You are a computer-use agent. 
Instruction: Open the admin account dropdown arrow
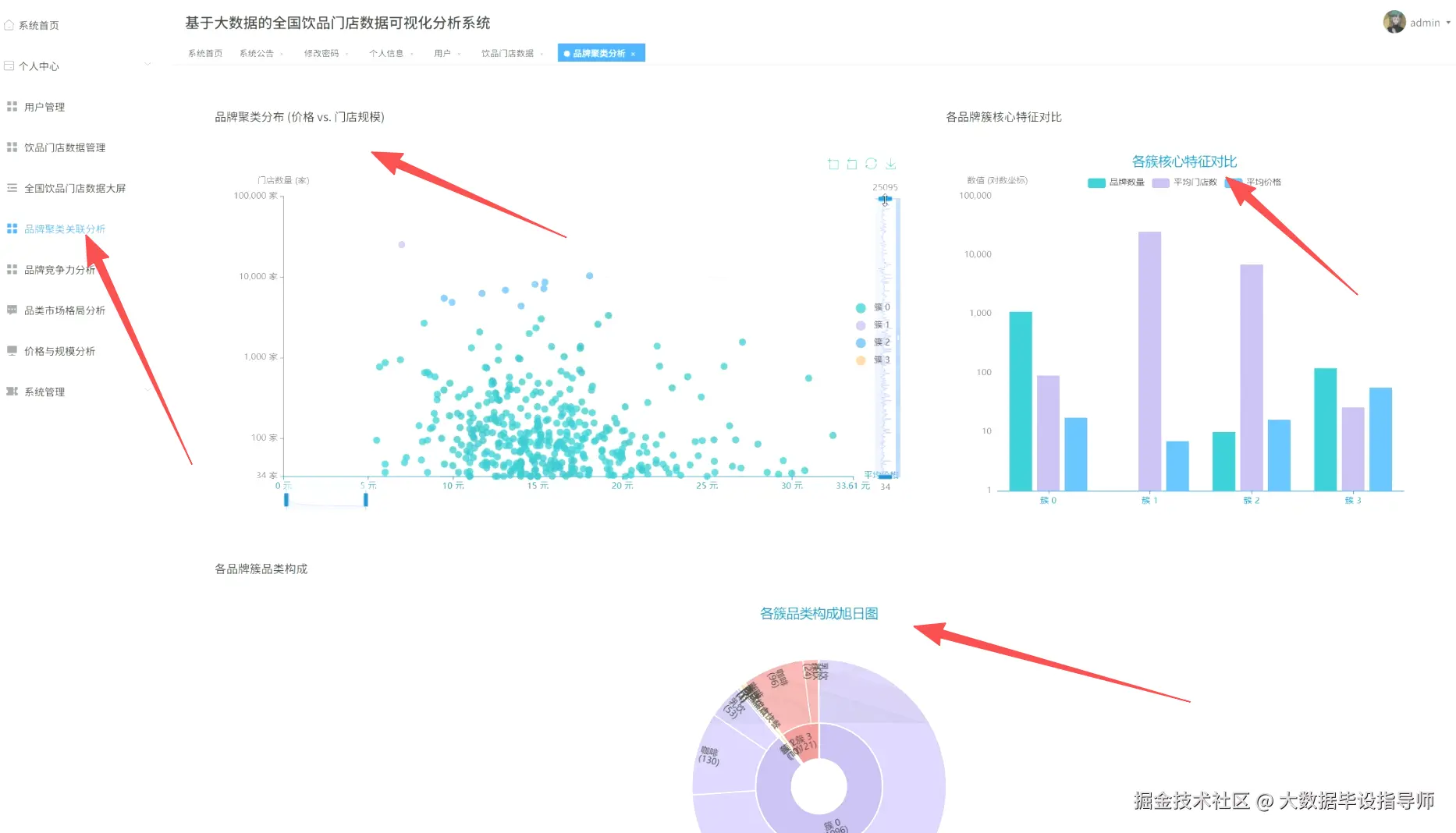pos(1448,23)
